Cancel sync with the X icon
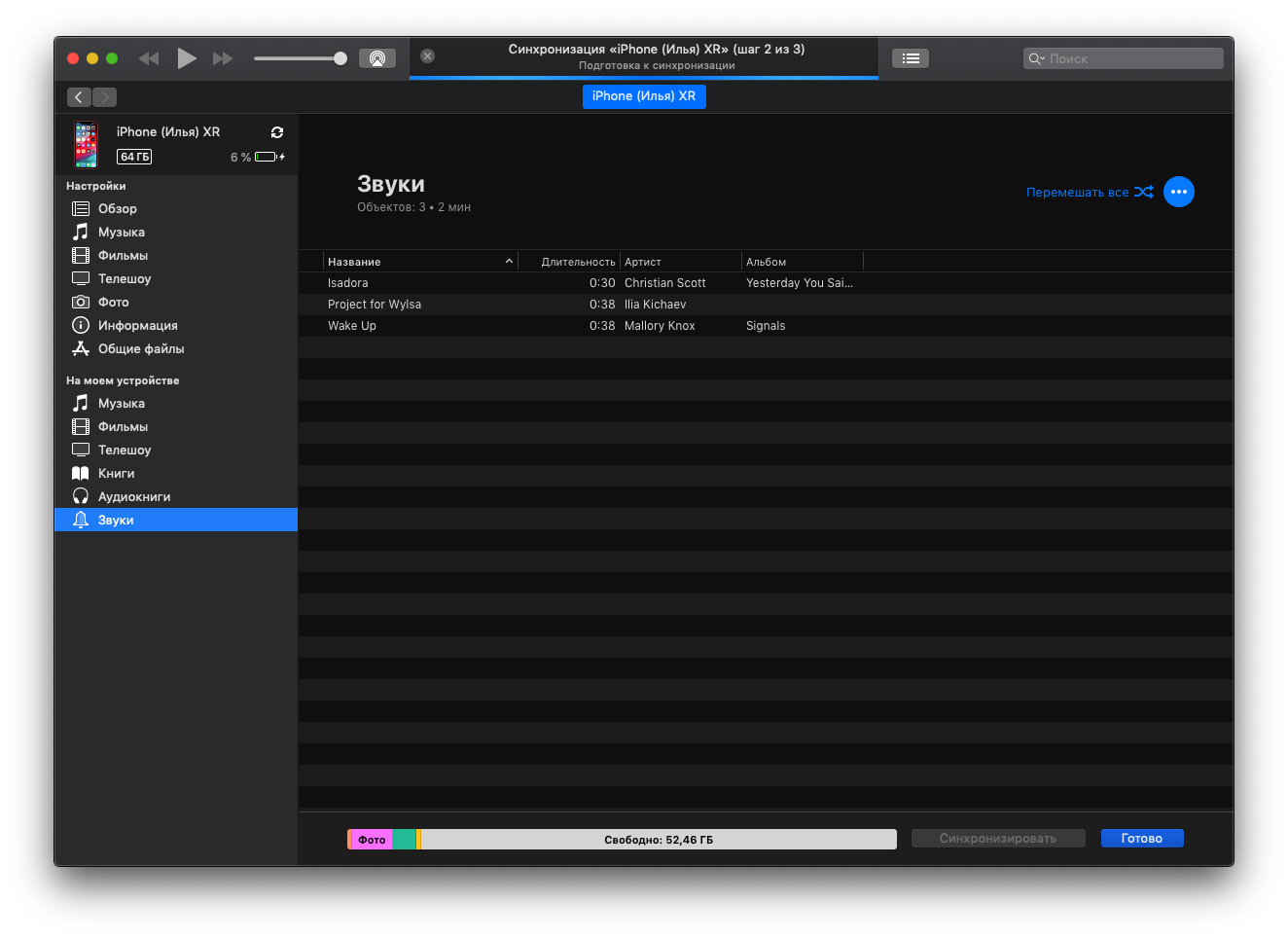1288x938 pixels. [x=427, y=56]
